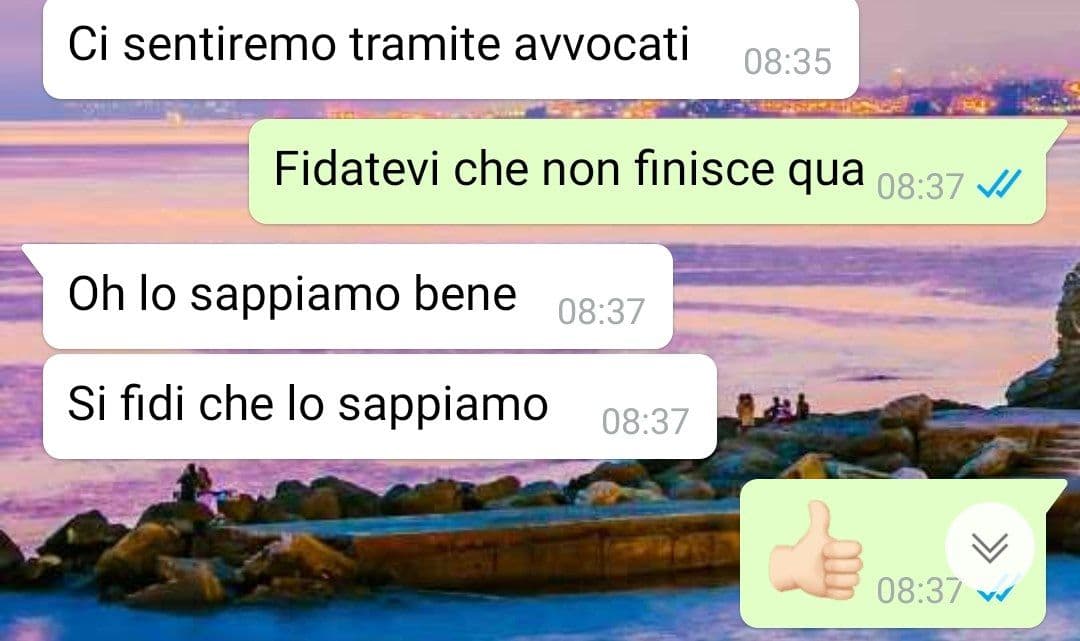Screen dimensions: 1080x641
Task: Select the 'Oh lo sappiamo bene' message
Action: 357,296
